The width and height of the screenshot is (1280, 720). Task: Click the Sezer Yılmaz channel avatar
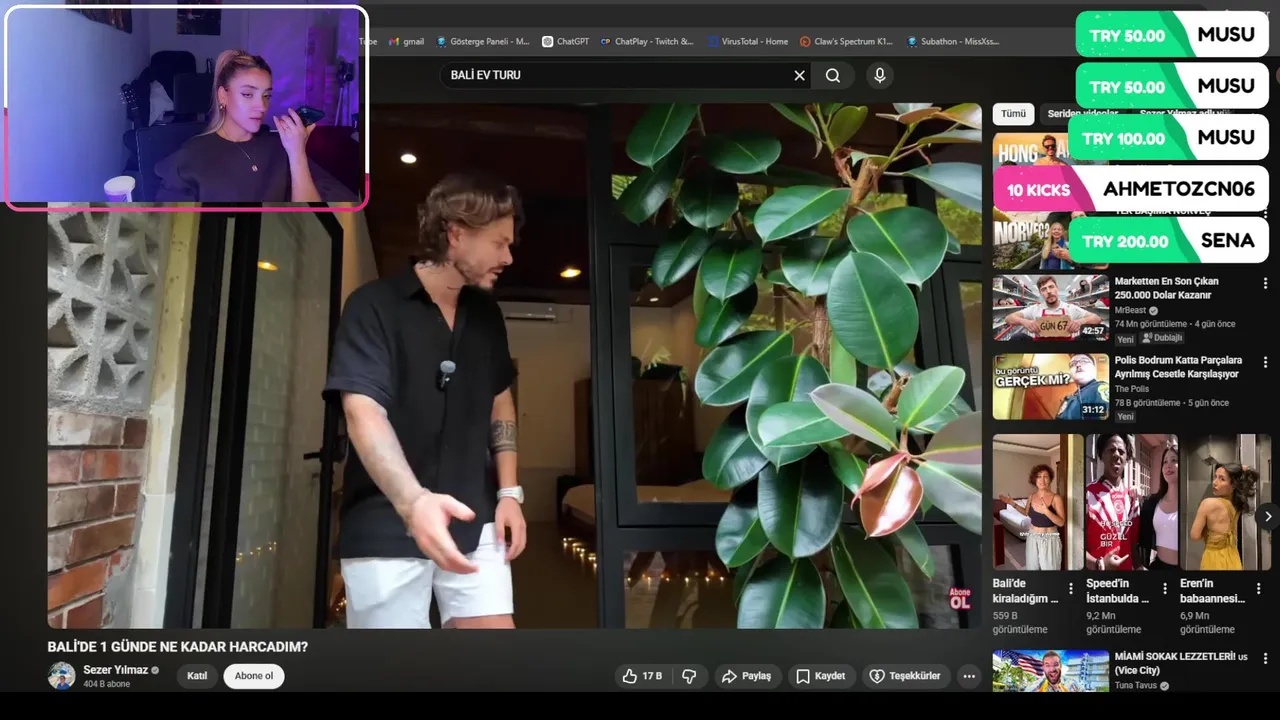tap(62, 676)
